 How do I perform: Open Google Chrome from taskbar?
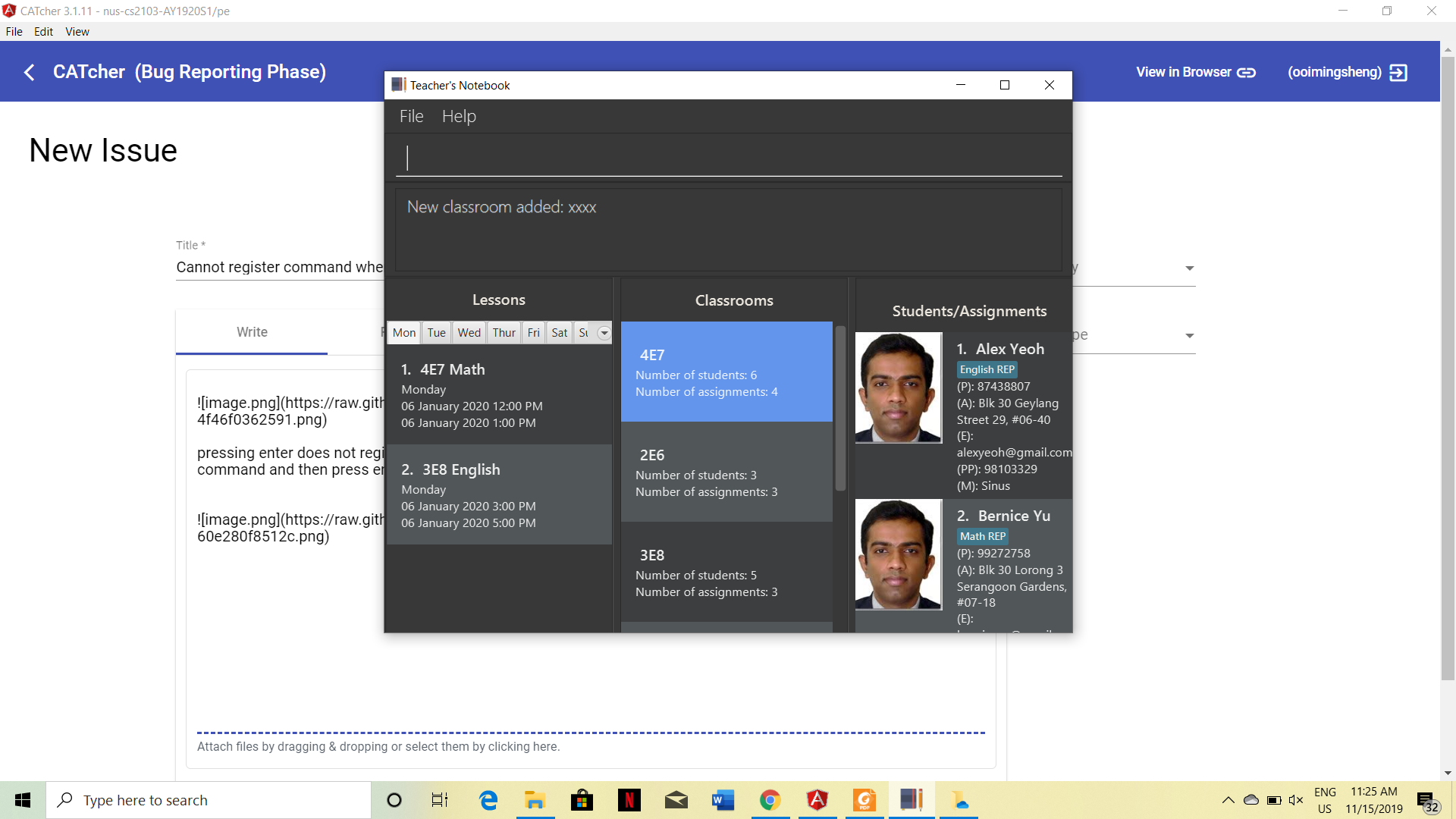(770, 800)
